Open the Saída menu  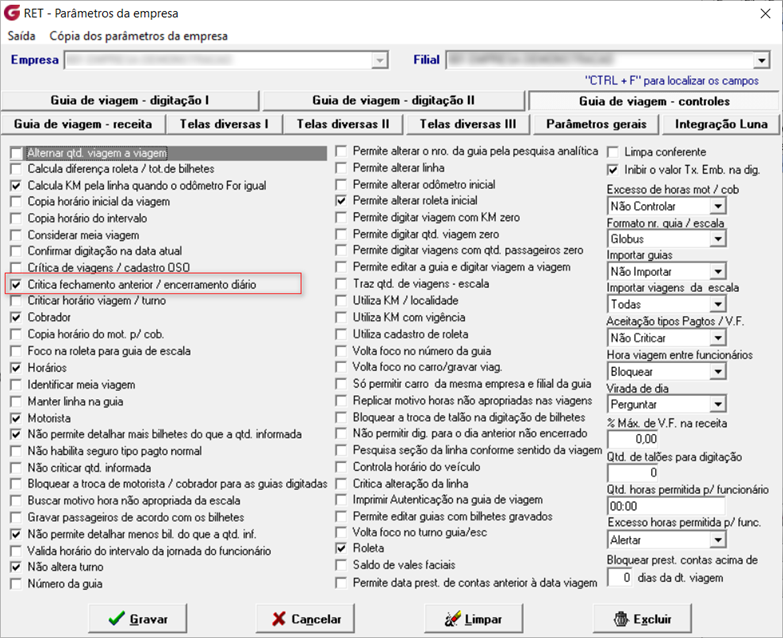(21, 36)
